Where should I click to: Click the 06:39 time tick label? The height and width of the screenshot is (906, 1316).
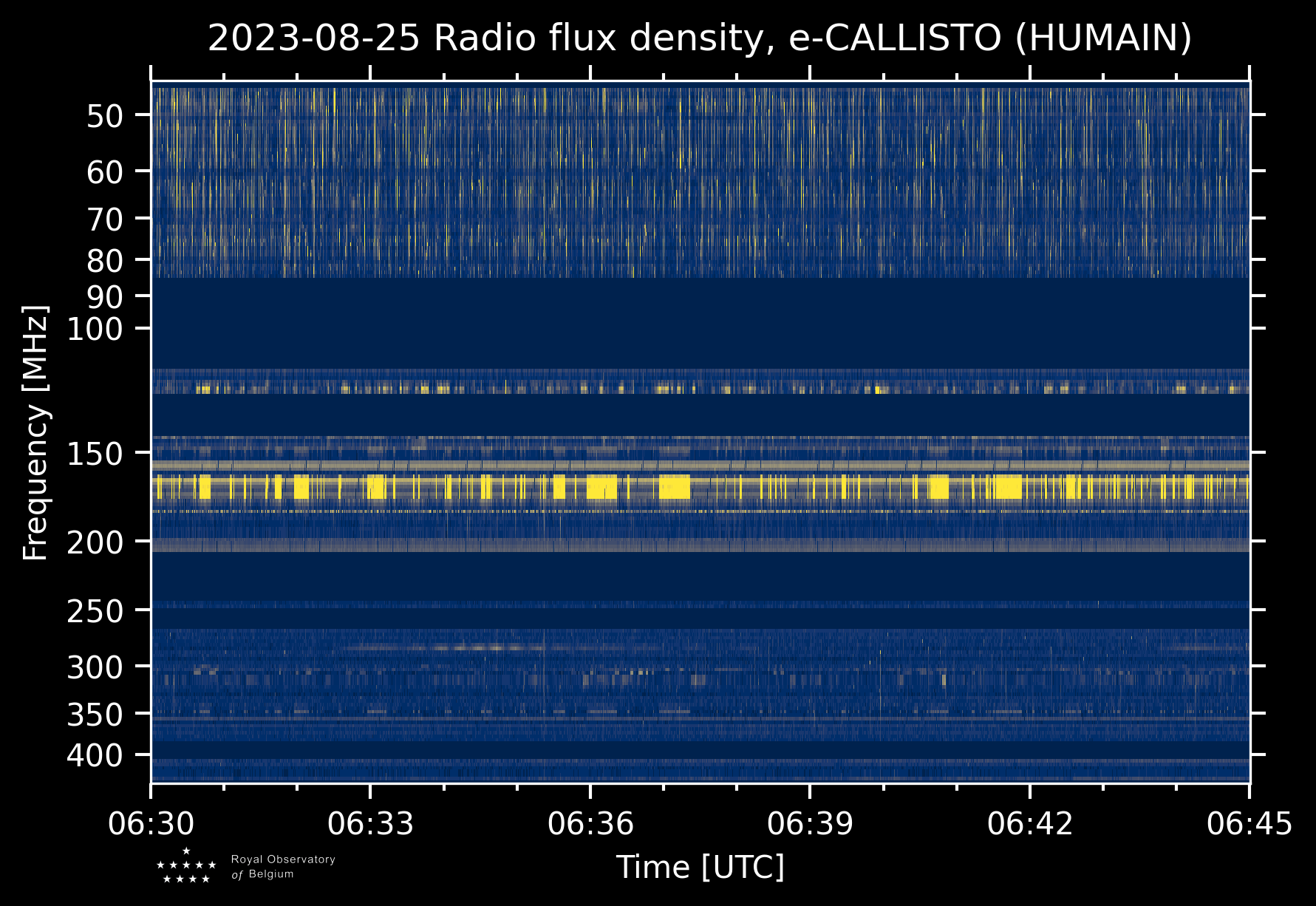click(810, 823)
